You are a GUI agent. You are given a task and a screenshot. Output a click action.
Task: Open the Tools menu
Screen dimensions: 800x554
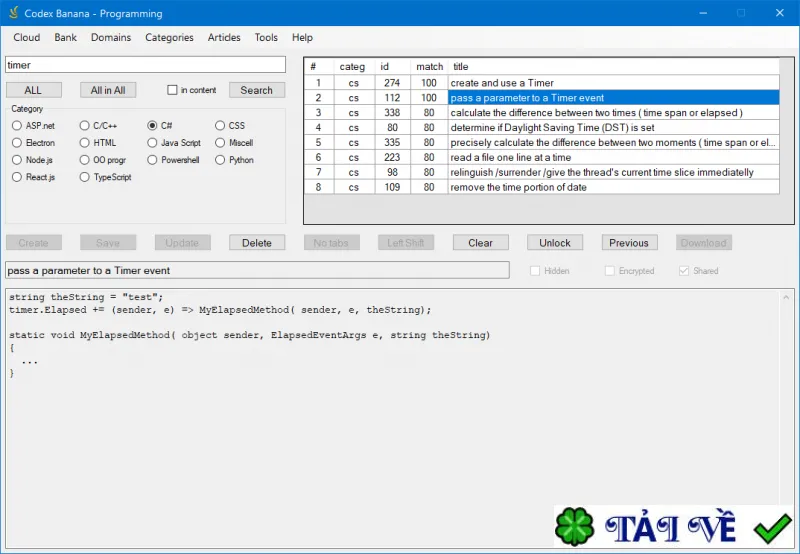[x=266, y=37]
